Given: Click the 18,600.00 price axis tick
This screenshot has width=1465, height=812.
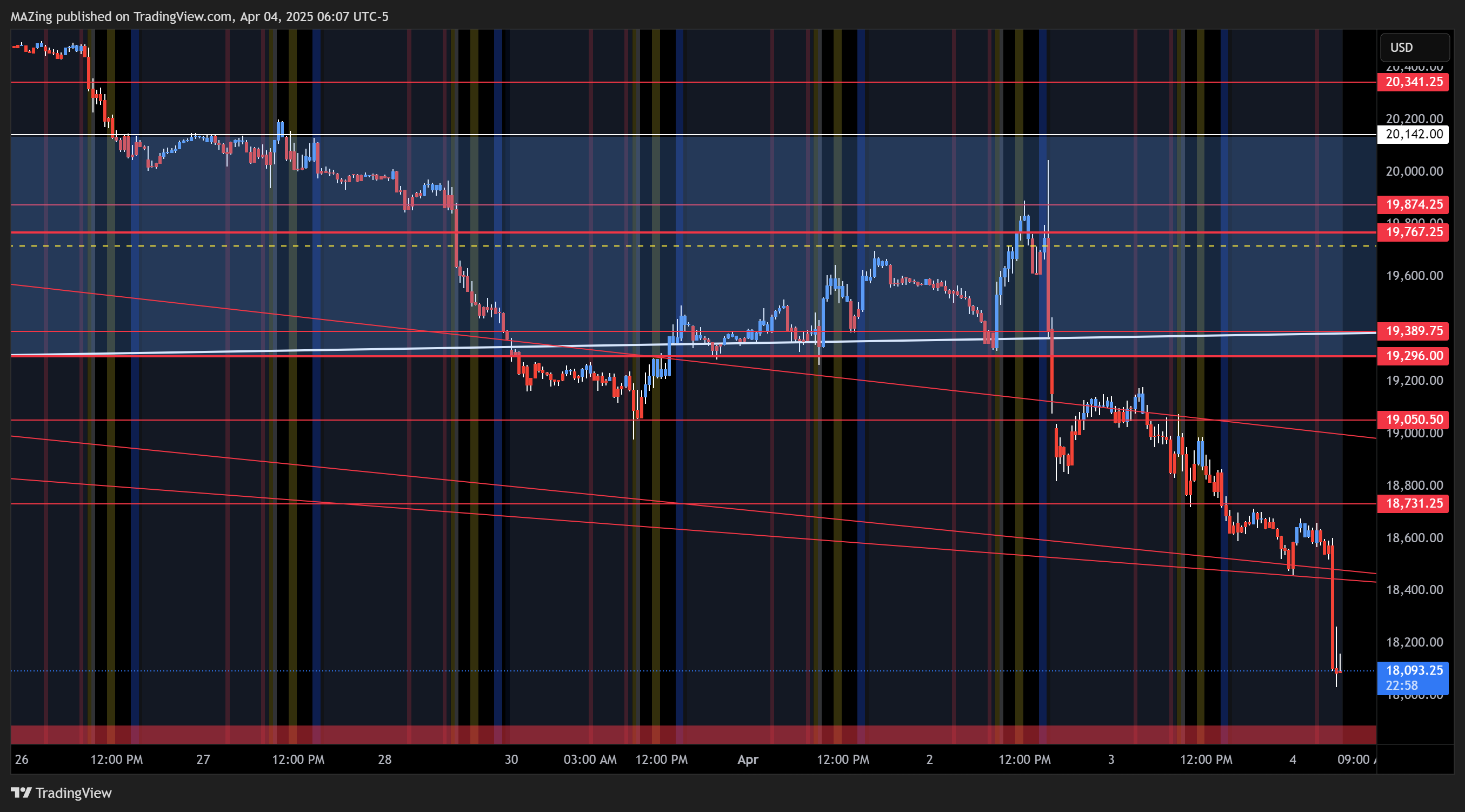Looking at the screenshot, I should click(1414, 537).
